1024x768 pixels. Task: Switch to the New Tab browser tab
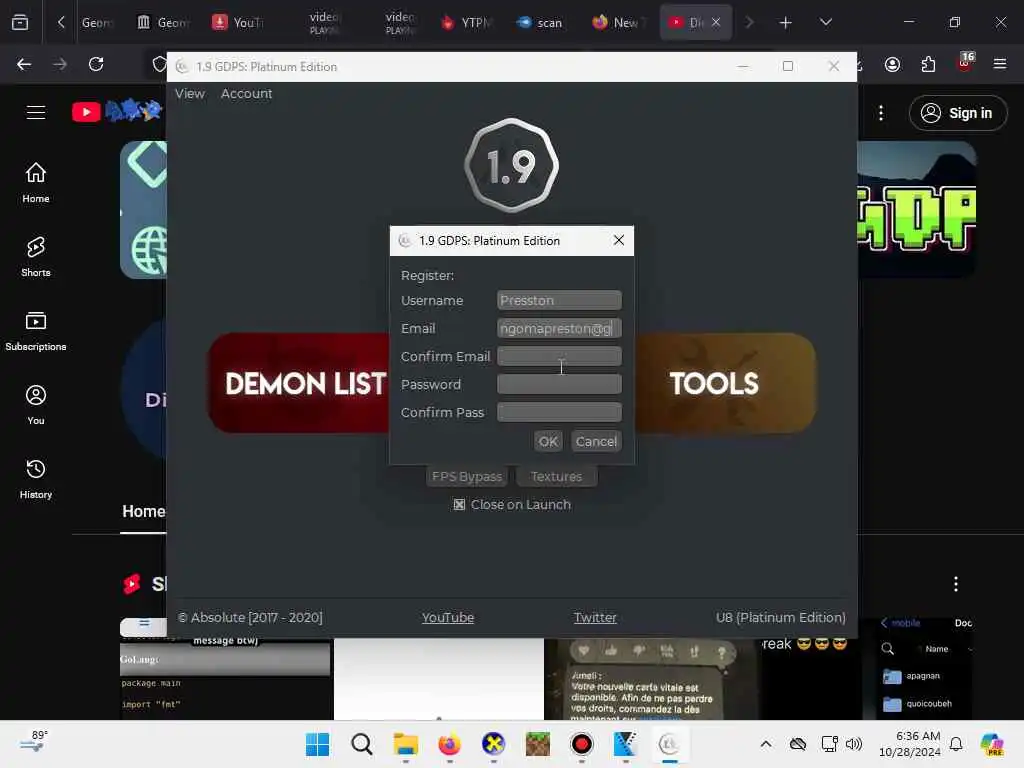point(617,23)
